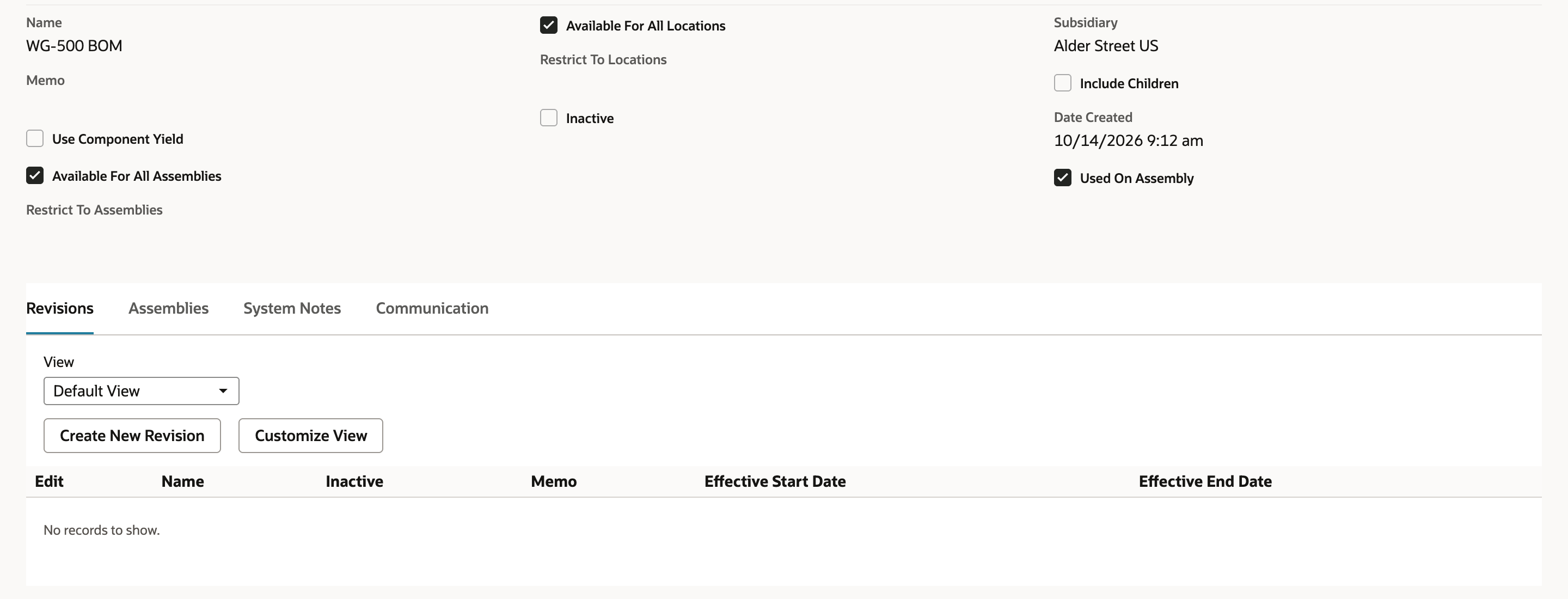The width and height of the screenshot is (1568, 599).
Task: Enable the Inactive checkbox
Action: pyautogui.click(x=548, y=118)
